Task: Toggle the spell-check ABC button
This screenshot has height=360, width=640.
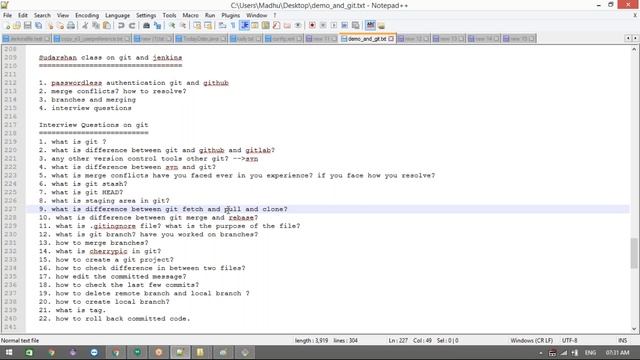Action: 370,25
